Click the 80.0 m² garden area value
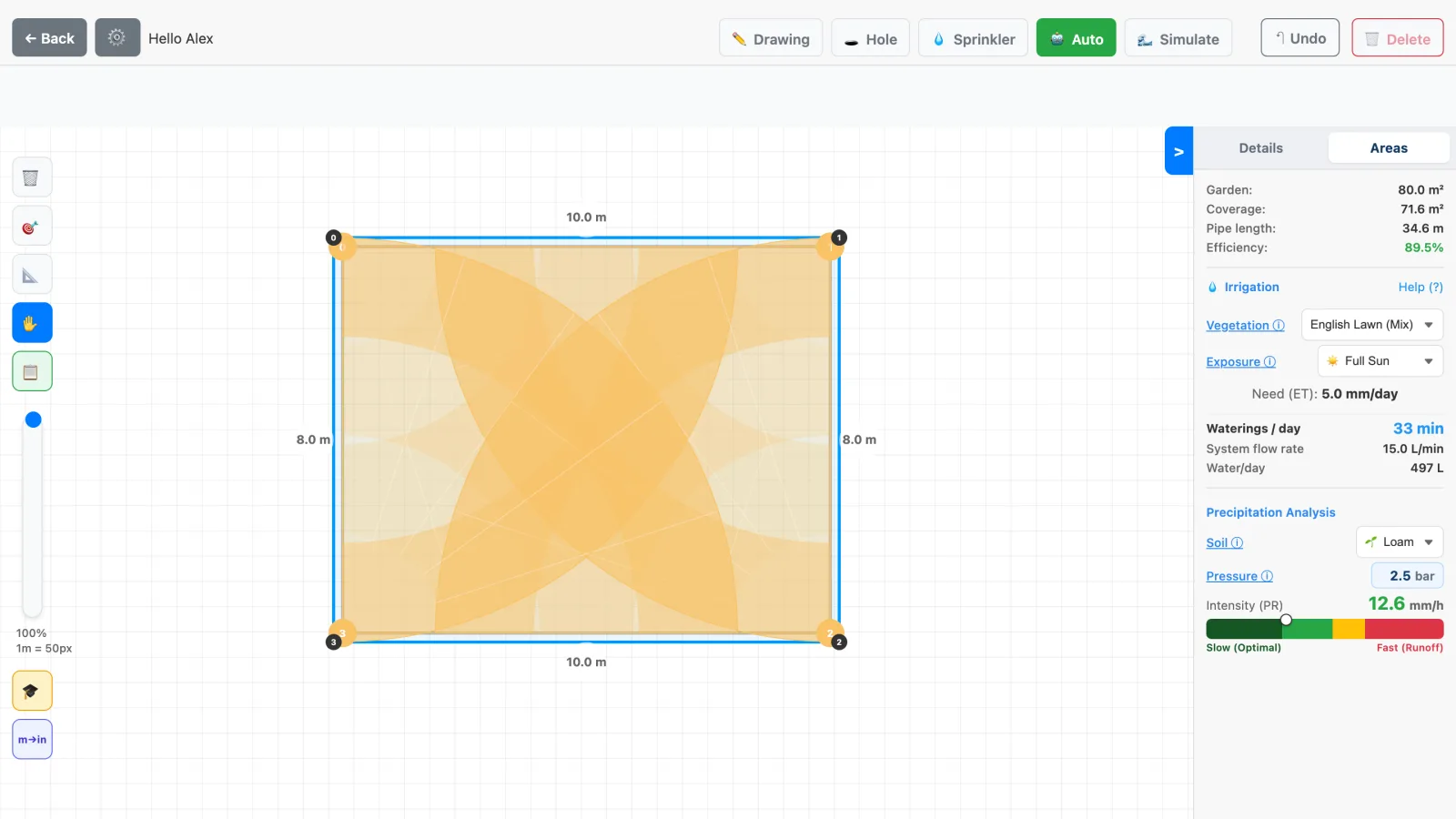 (x=1421, y=190)
